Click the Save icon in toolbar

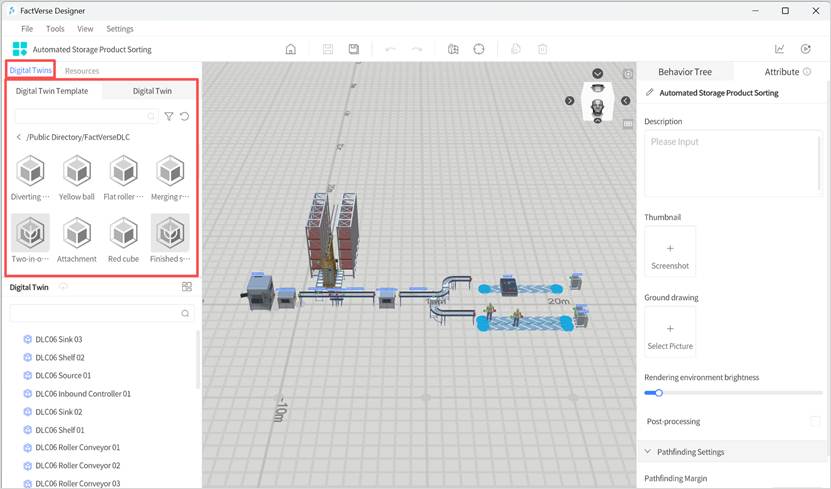pos(354,49)
